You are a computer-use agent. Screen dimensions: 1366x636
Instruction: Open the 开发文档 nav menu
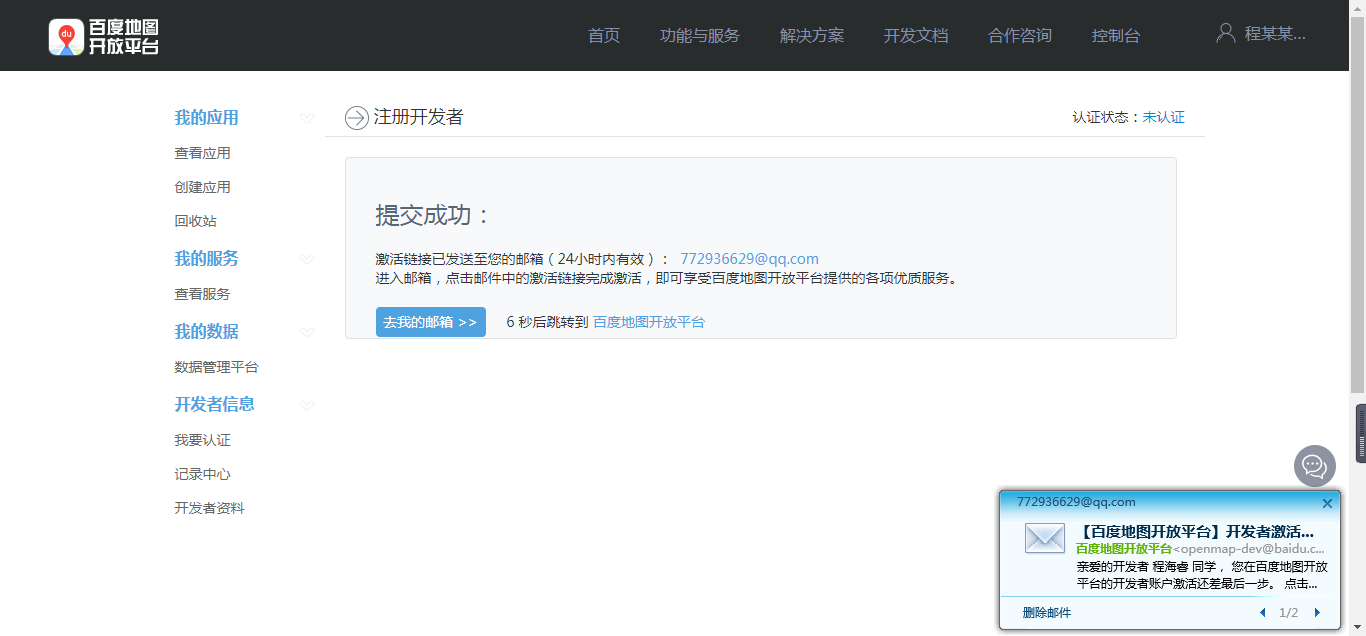coord(916,36)
